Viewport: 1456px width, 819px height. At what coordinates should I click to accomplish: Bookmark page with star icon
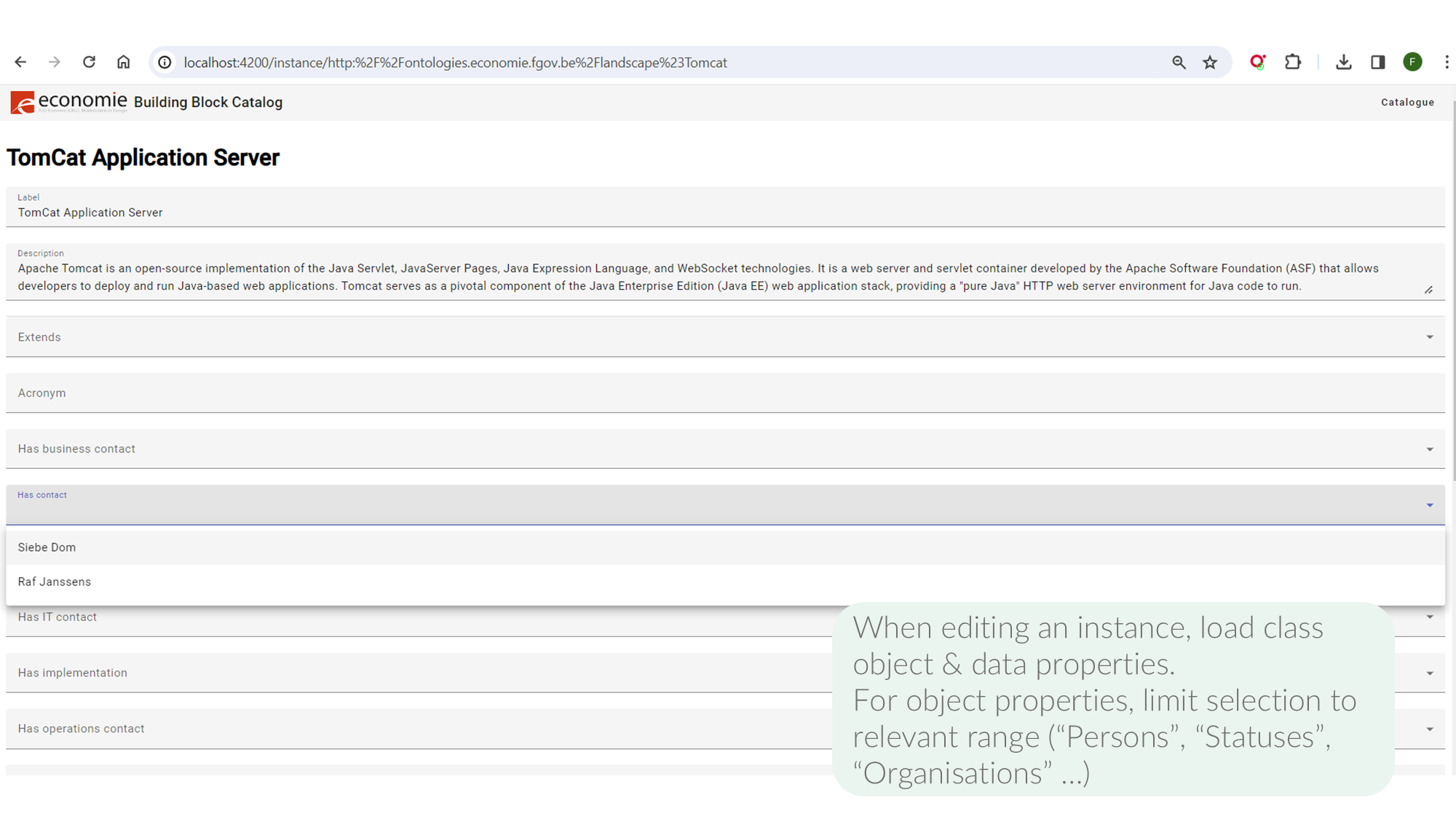click(x=1210, y=63)
